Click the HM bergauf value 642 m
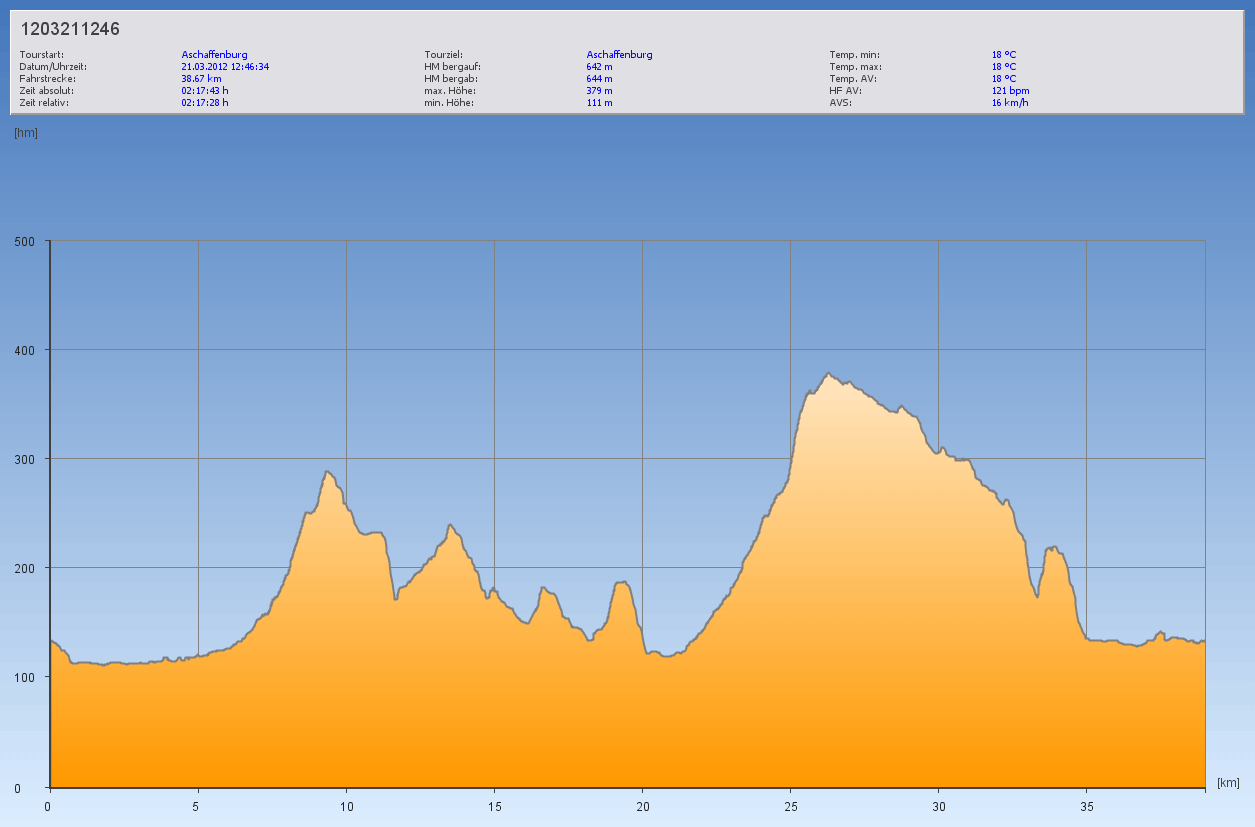The image size is (1255, 827). coord(599,66)
